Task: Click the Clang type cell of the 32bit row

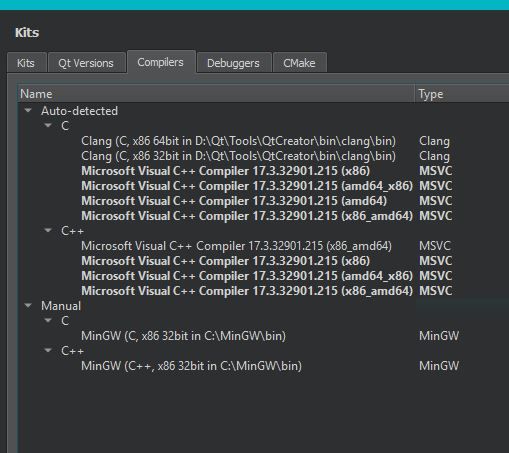Action: 434,156
